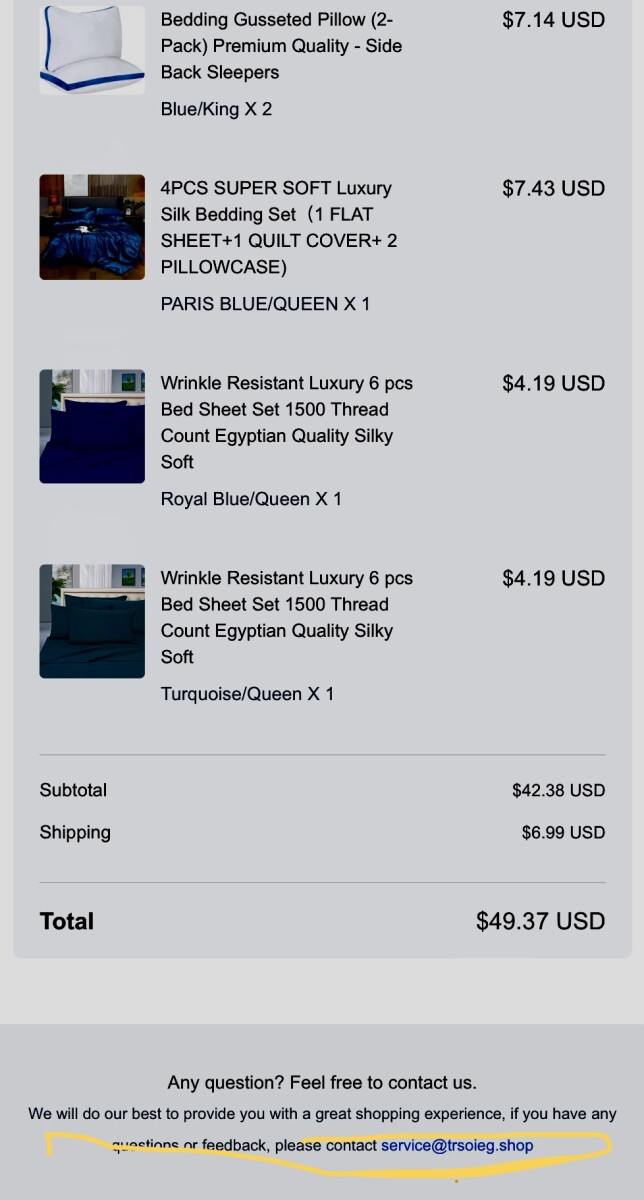644x1200 pixels.
Task: Click the $49.37 USD total amount
Action: click(540, 921)
